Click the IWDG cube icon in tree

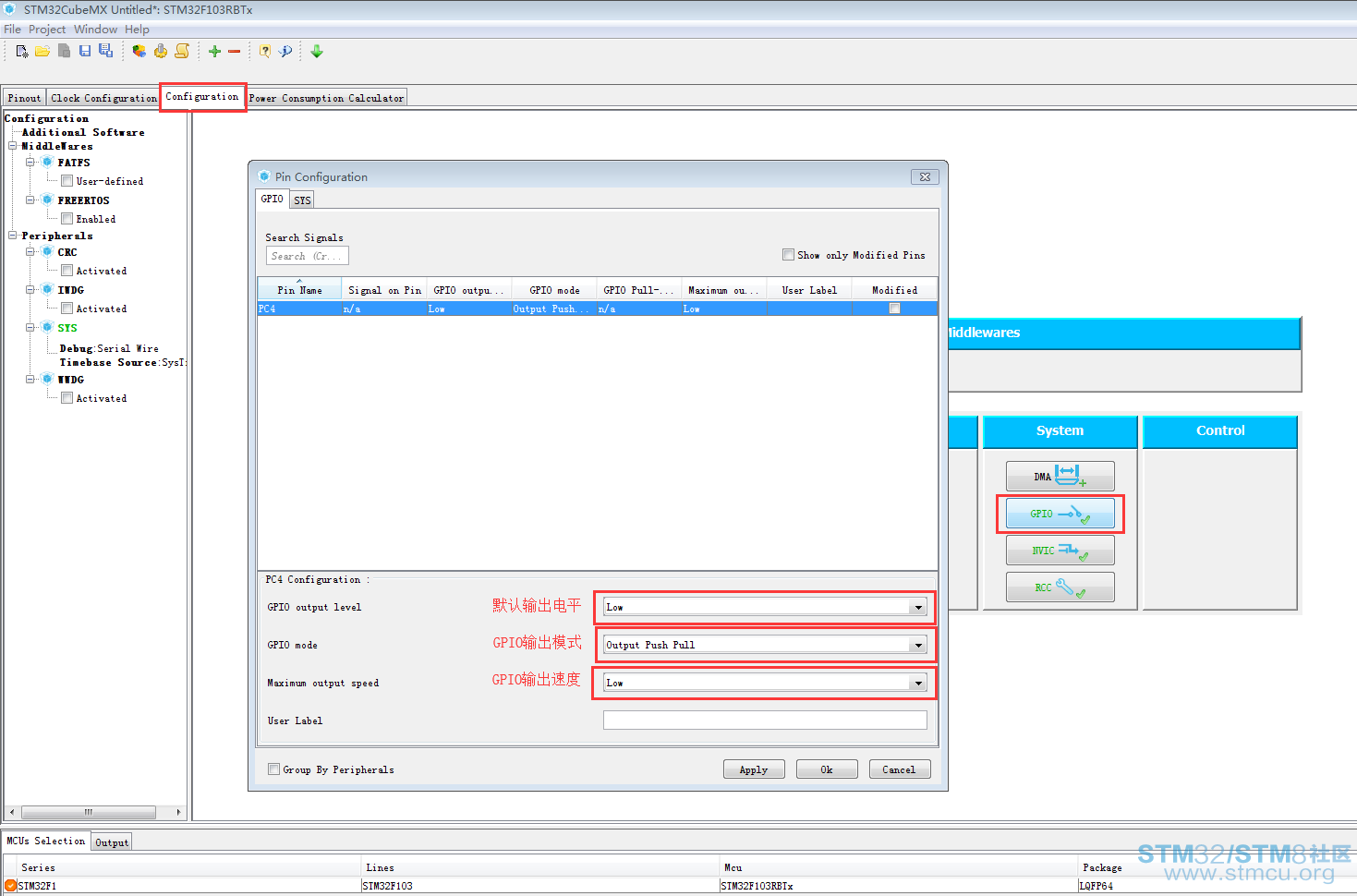[47, 289]
